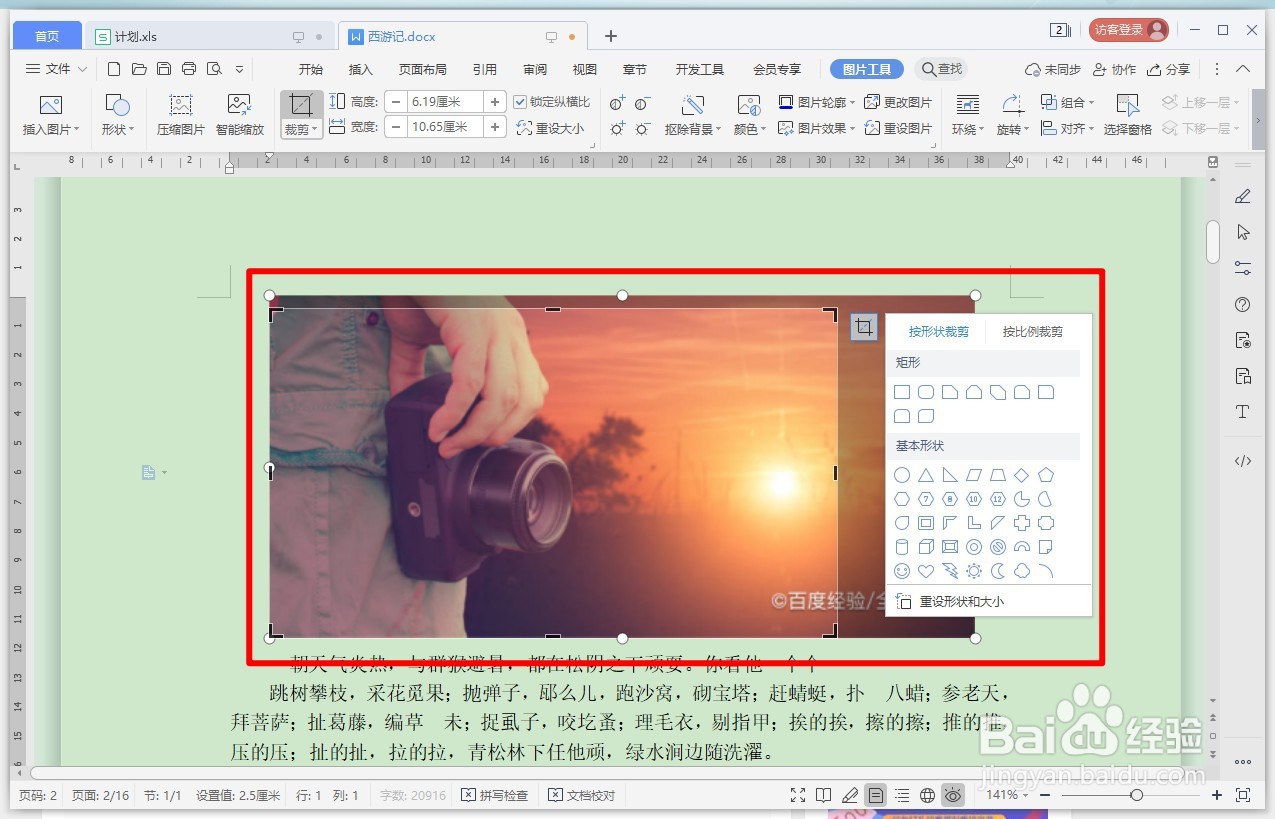1275x819 pixels.
Task: Toggle the 锁定纵横比 aspect ratio checkbox
Action: (521, 101)
